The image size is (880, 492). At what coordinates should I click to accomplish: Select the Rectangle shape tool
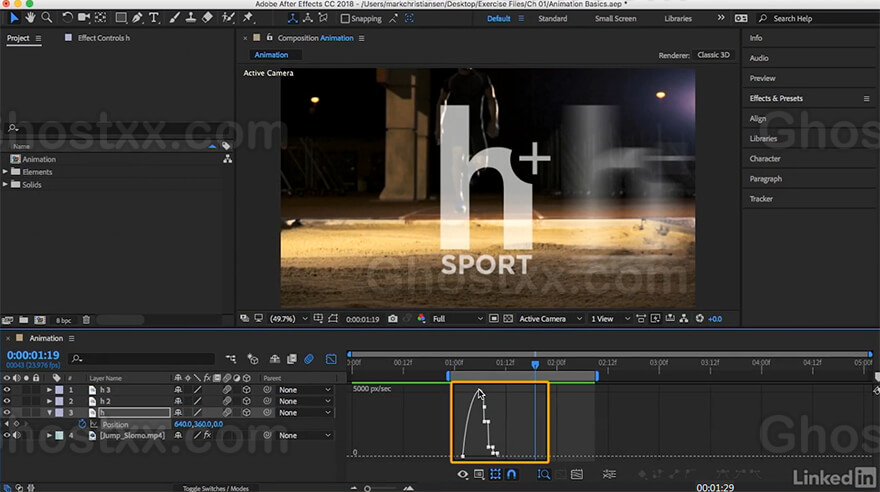tap(121, 18)
